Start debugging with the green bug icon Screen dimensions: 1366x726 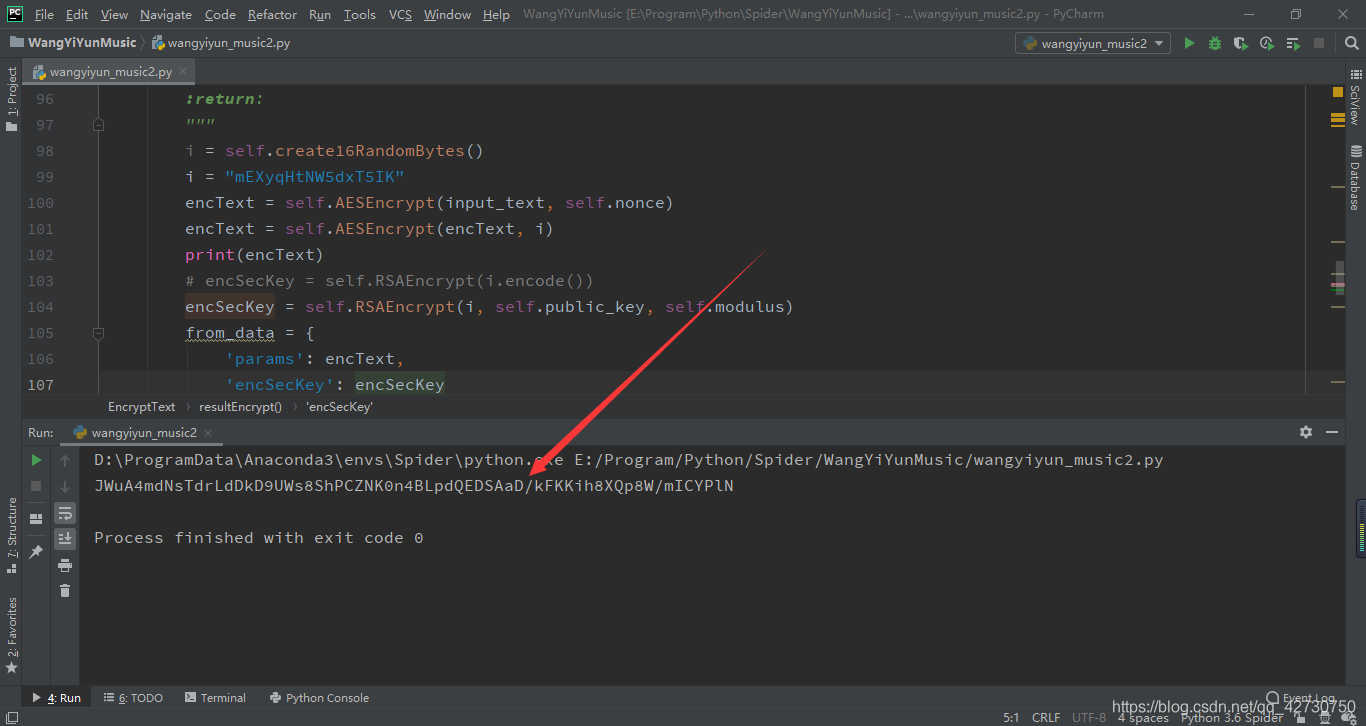(1215, 43)
